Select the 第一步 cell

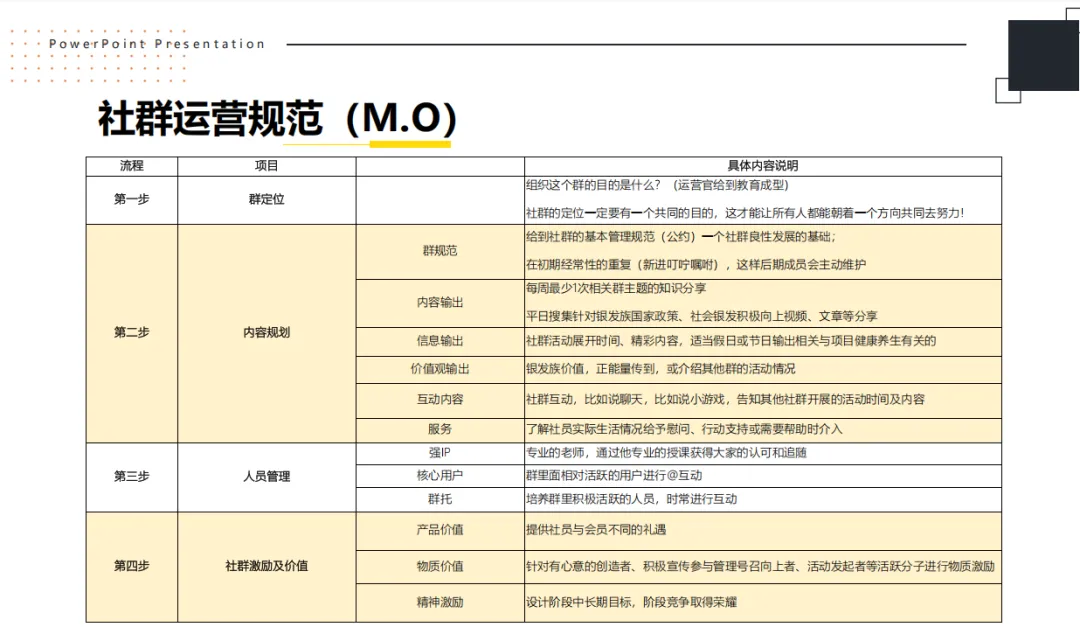(132, 200)
